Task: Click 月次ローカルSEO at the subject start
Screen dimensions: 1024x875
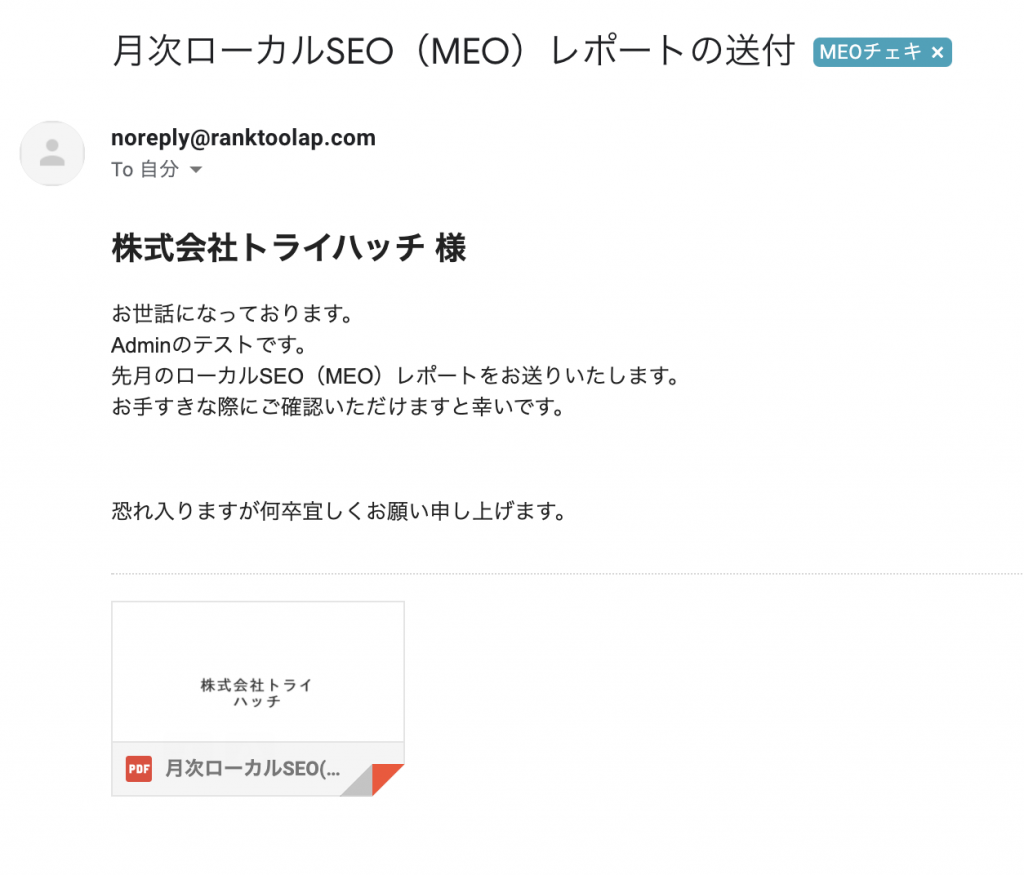Action: pyautogui.click(x=253, y=52)
